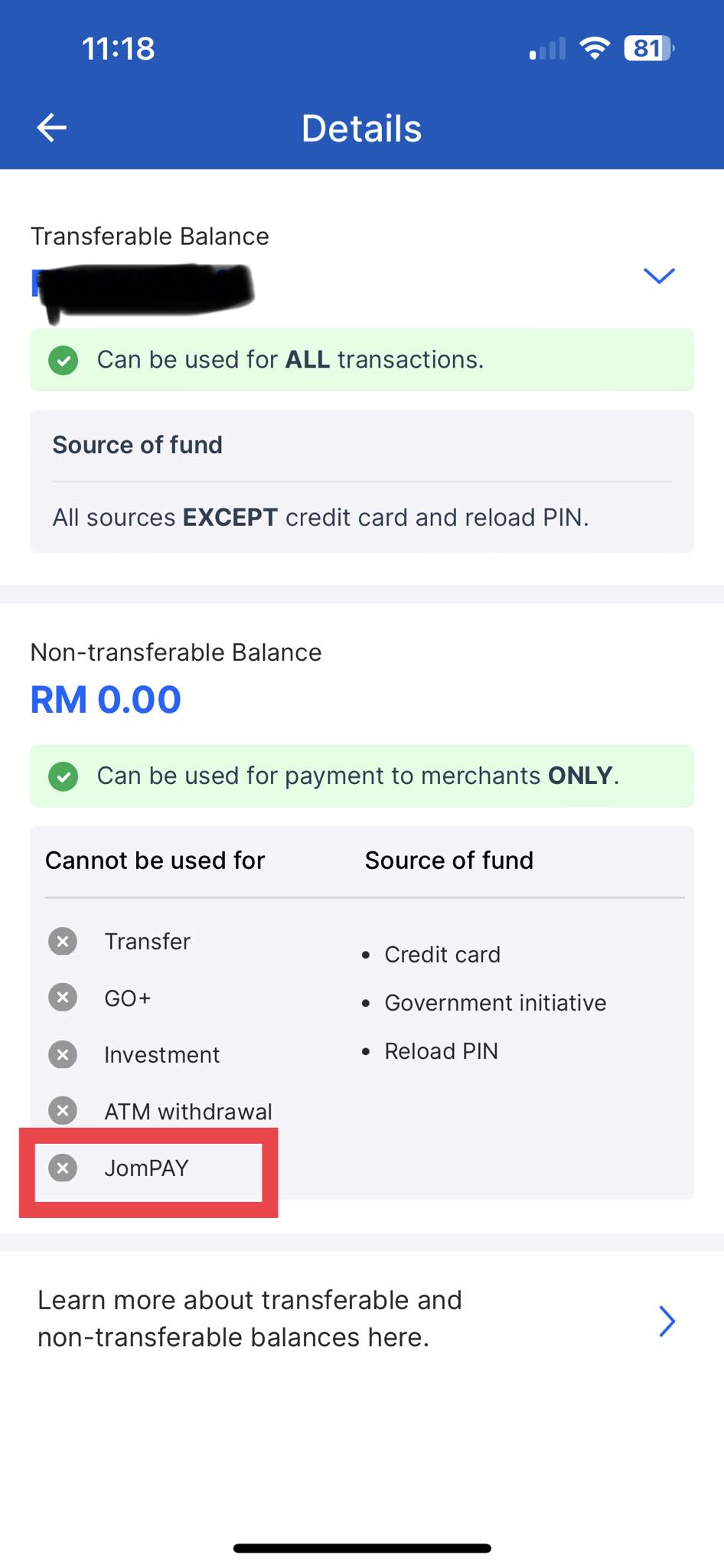
Task: Open the learn more about balances link
Action: pos(249,1318)
